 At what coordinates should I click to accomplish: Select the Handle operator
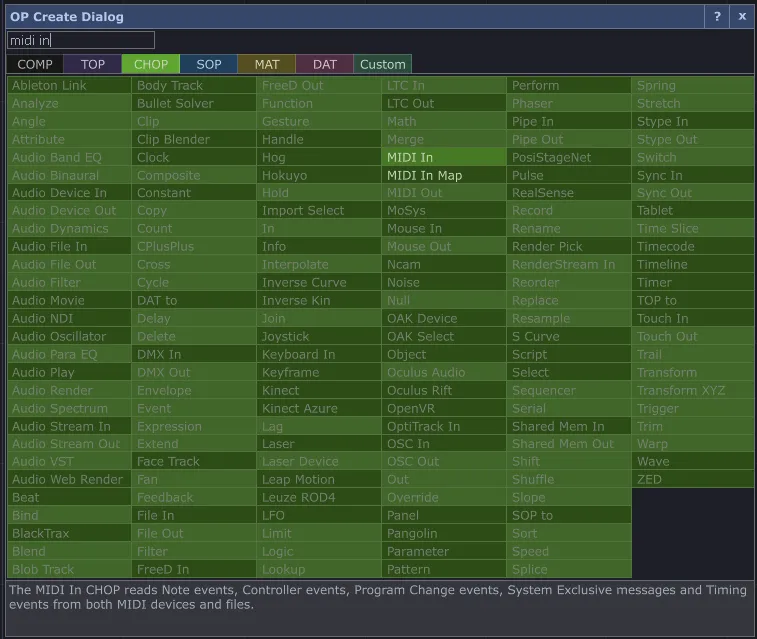(319, 139)
